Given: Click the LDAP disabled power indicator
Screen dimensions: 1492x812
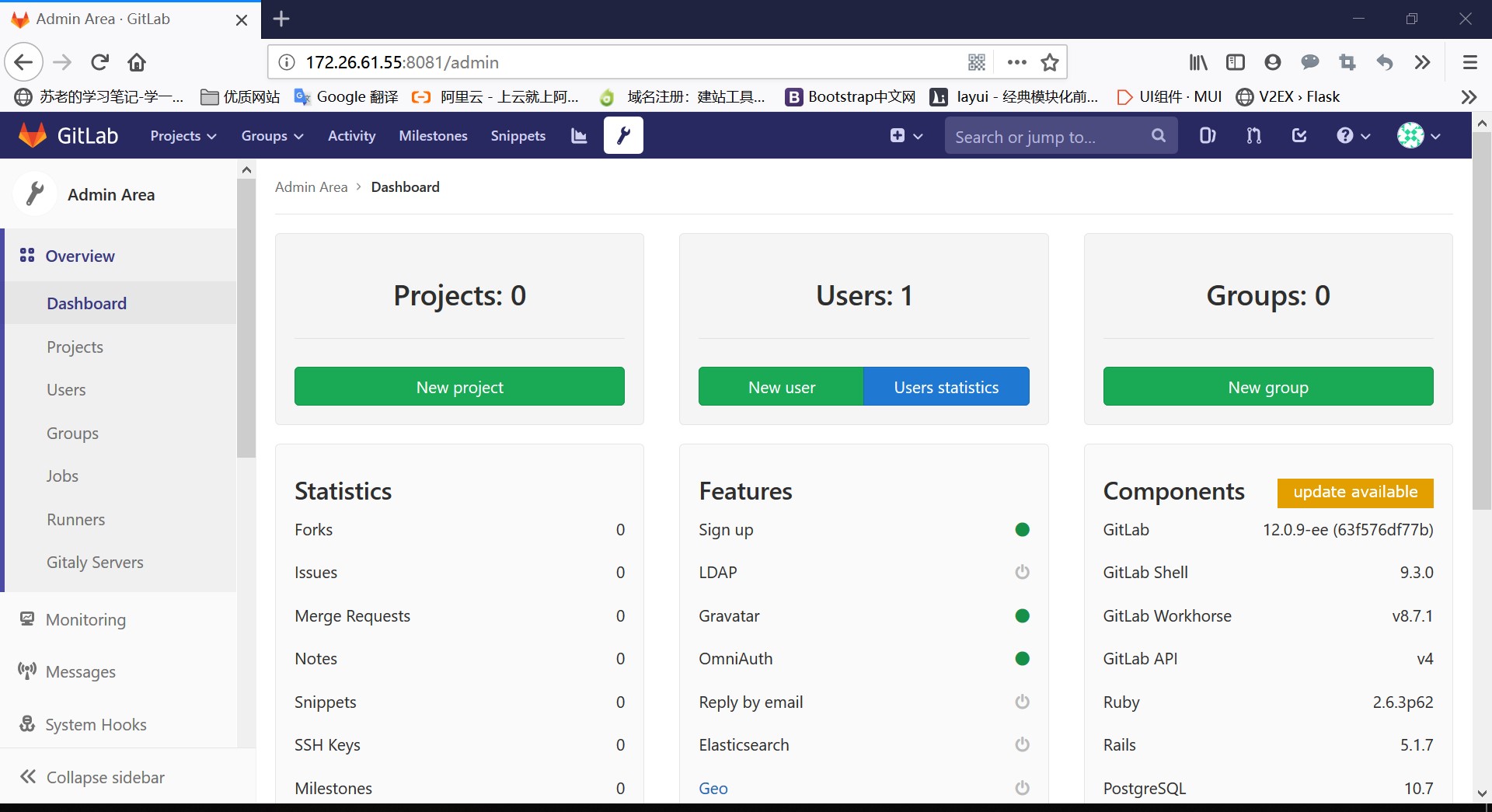Looking at the screenshot, I should (1022, 573).
